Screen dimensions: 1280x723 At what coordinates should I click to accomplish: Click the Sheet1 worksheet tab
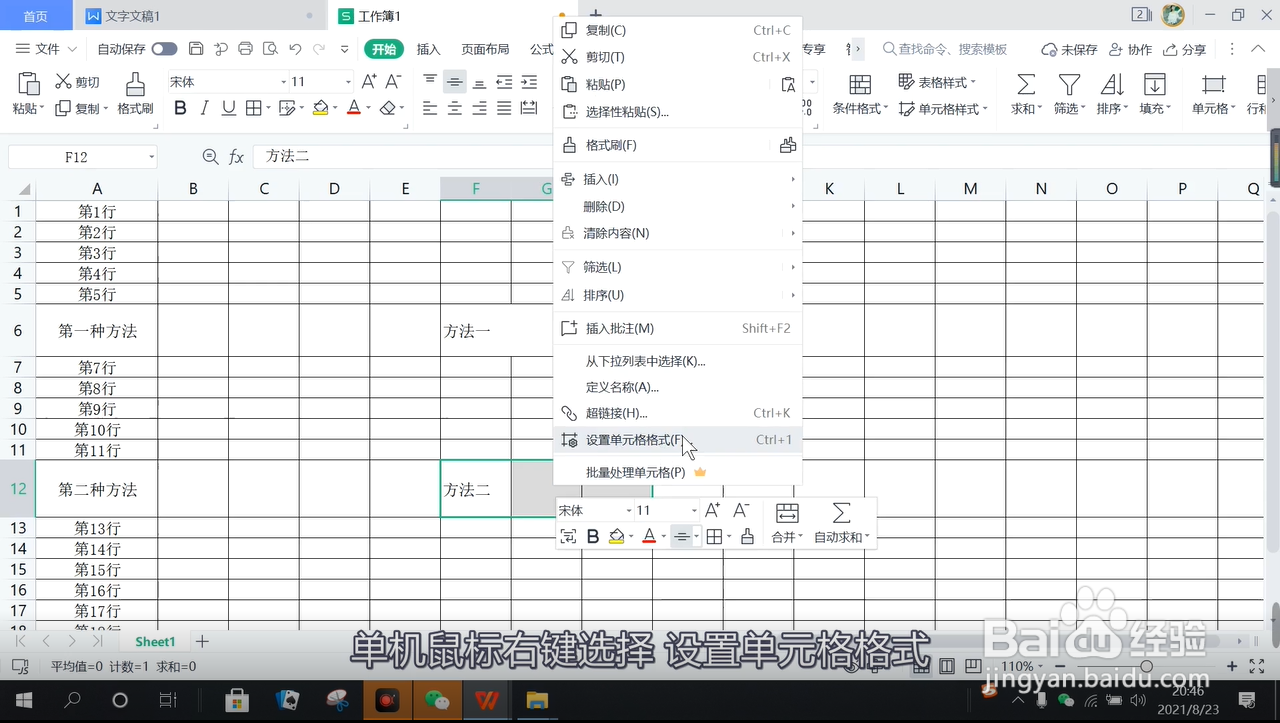click(x=154, y=641)
